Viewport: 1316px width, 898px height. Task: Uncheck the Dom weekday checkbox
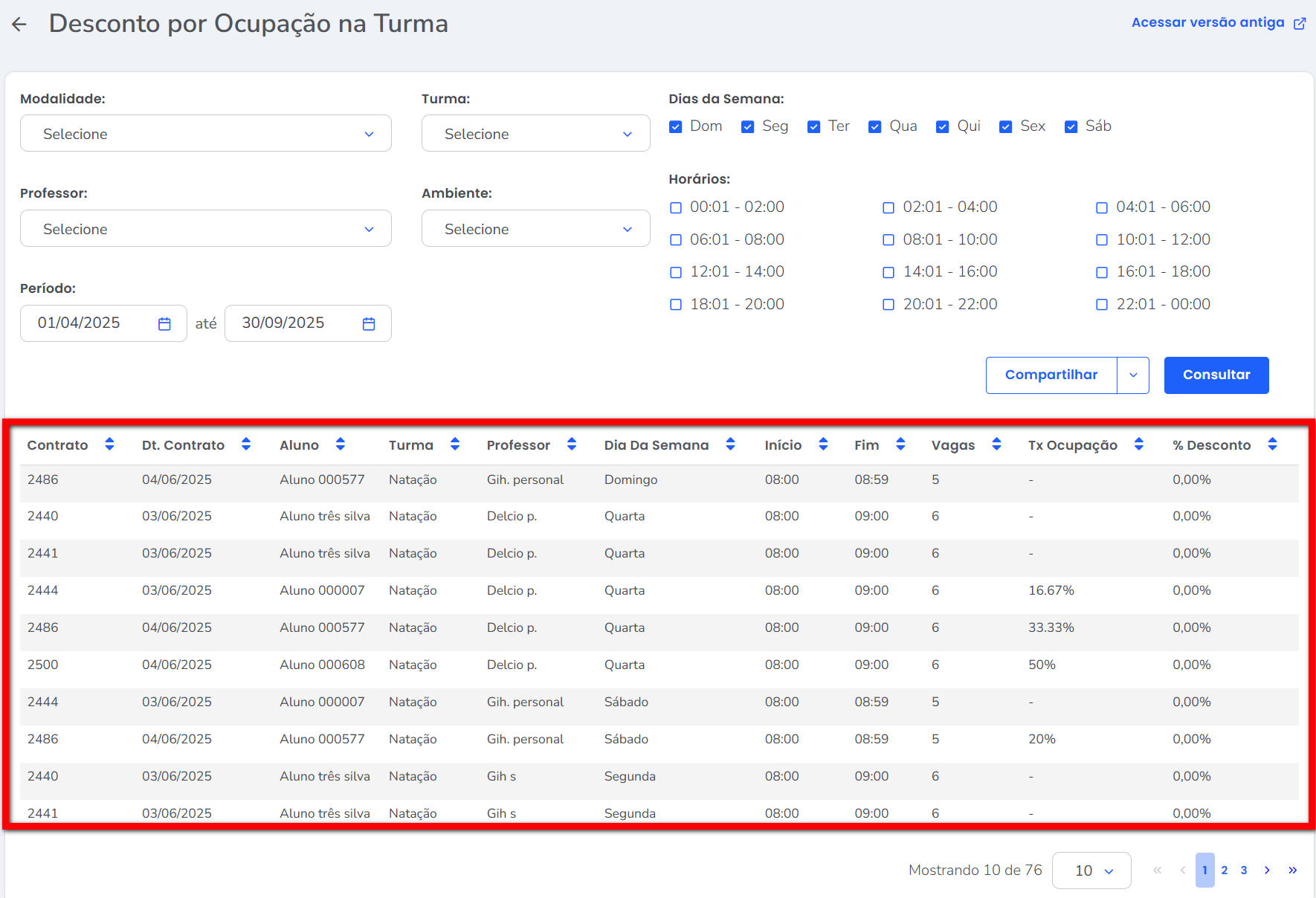pos(676,127)
